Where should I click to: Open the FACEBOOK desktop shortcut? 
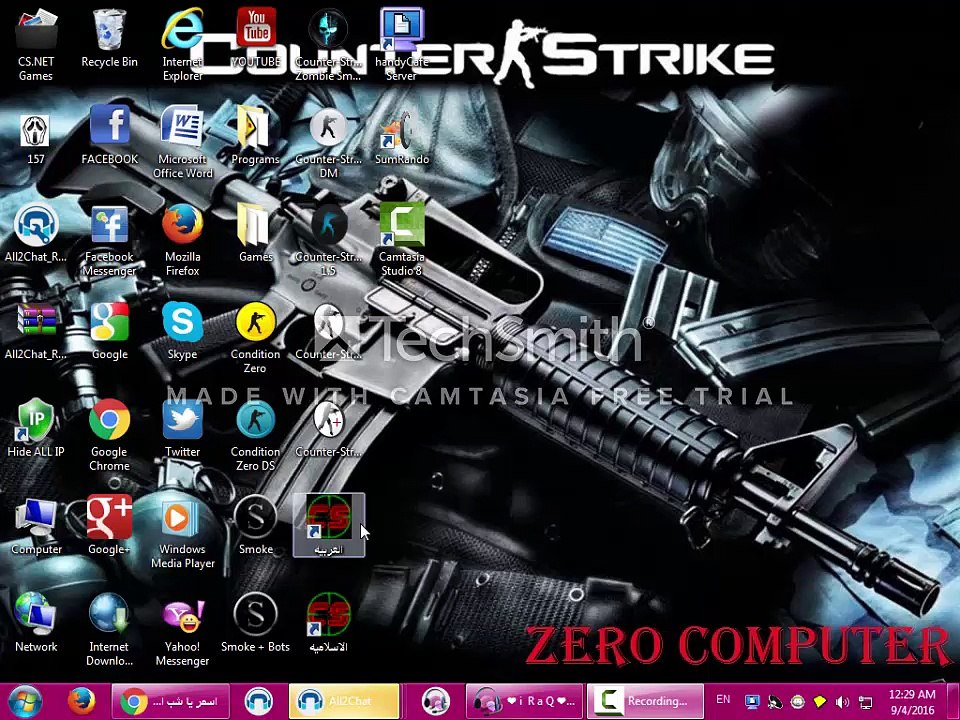tap(110, 135)
